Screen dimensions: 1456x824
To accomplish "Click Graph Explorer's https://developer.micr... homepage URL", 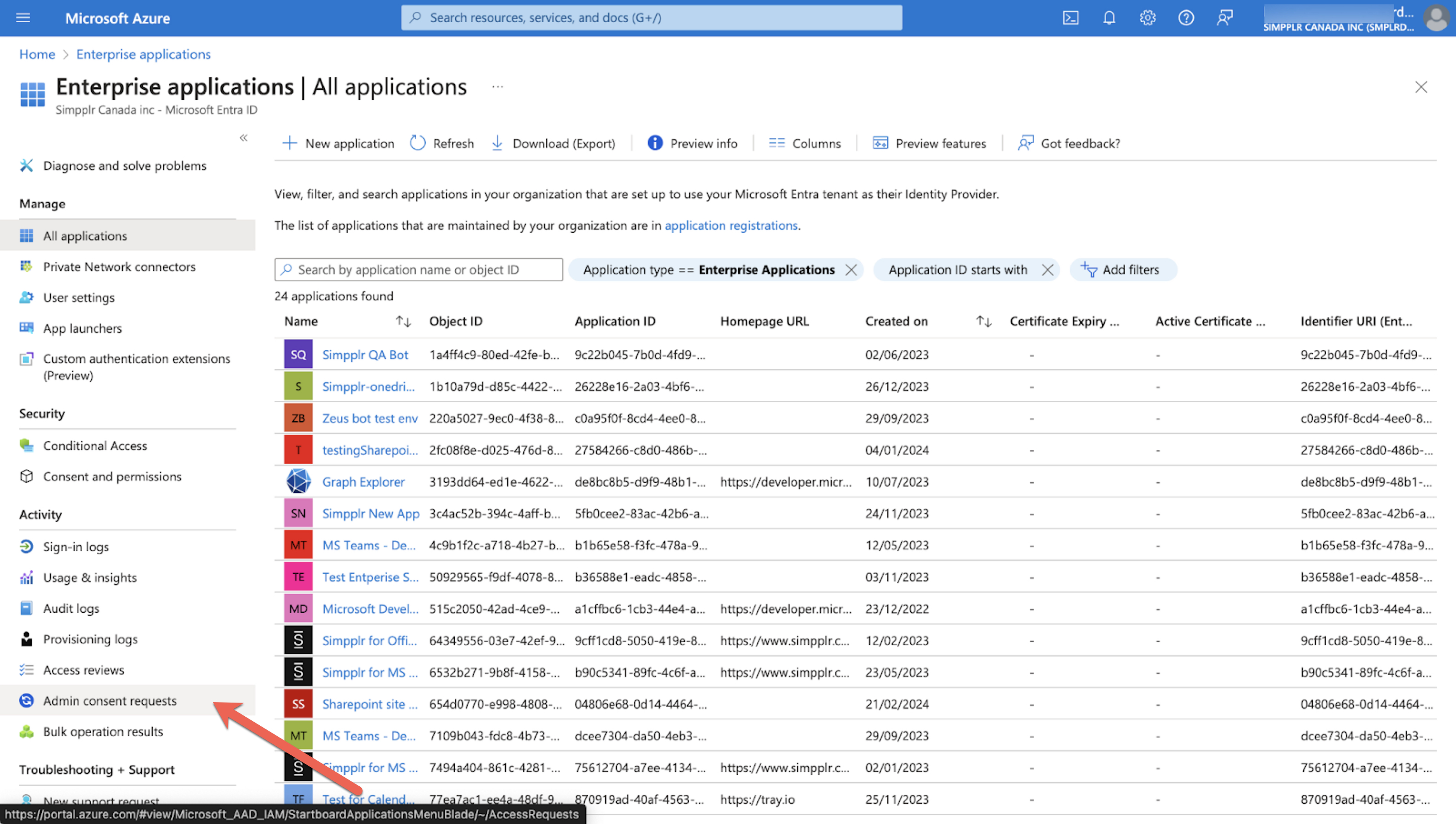I will [x=785, y=481].
